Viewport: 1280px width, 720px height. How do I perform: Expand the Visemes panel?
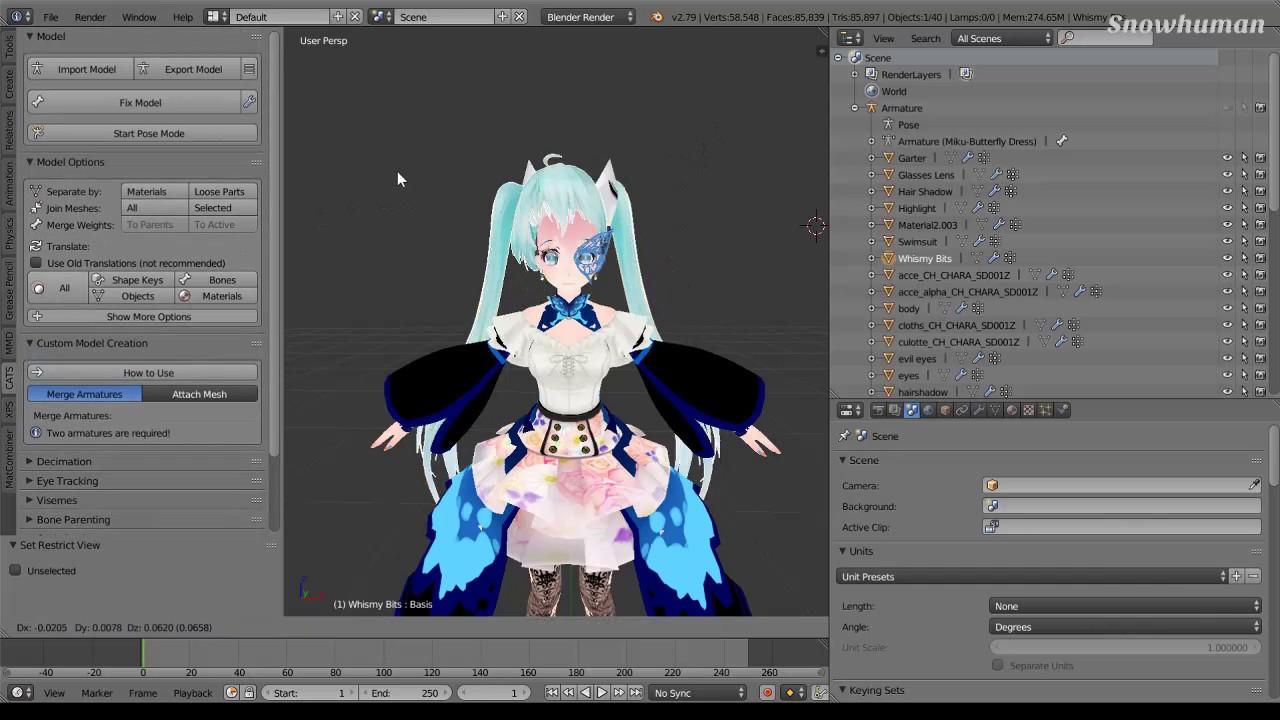(x=29, y=500)
